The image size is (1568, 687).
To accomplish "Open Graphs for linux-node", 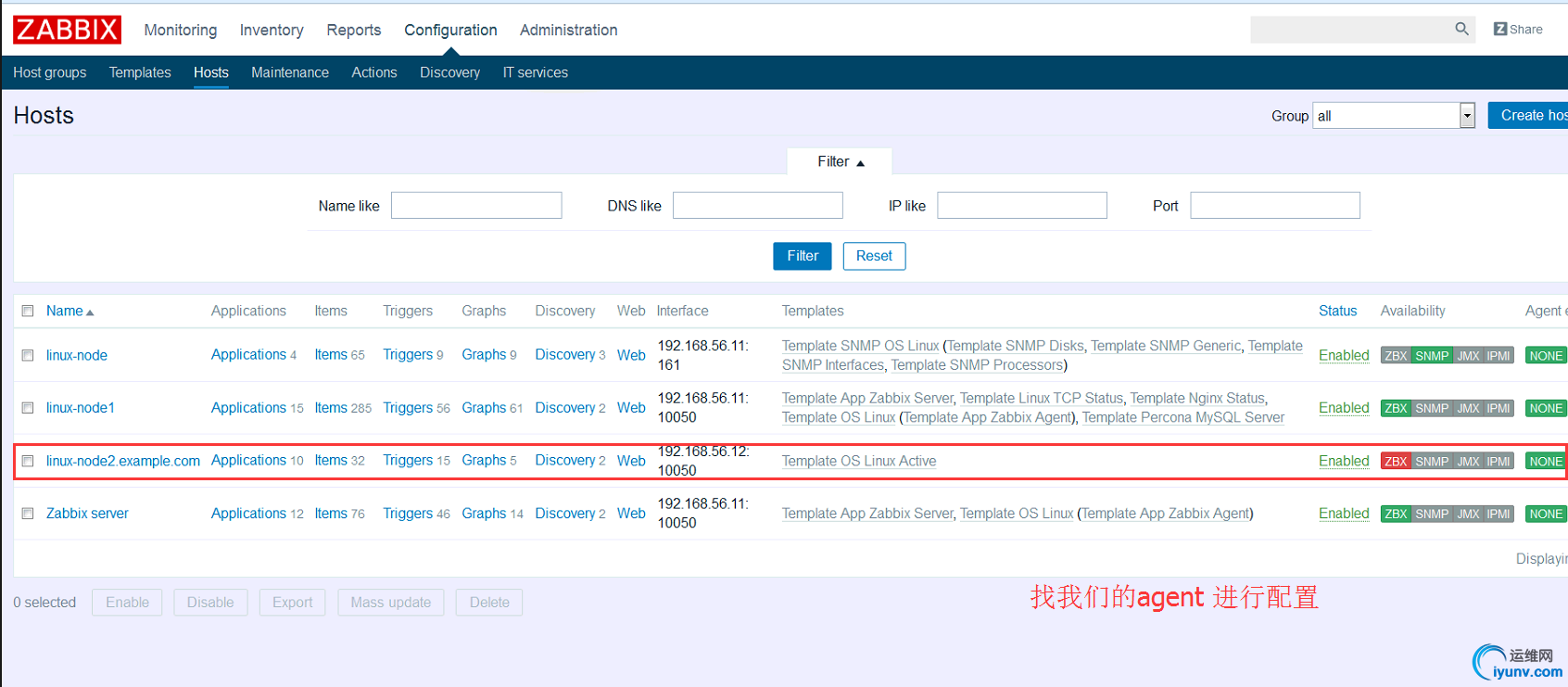I will click(484, 355).
